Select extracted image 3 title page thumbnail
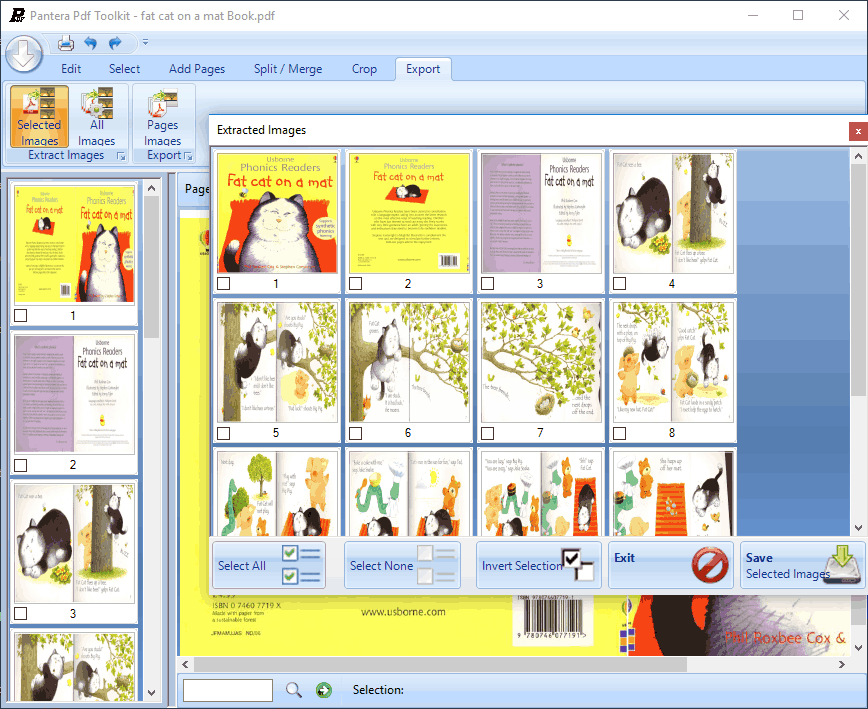Screen dimensions: 868x709 [541, 213]
